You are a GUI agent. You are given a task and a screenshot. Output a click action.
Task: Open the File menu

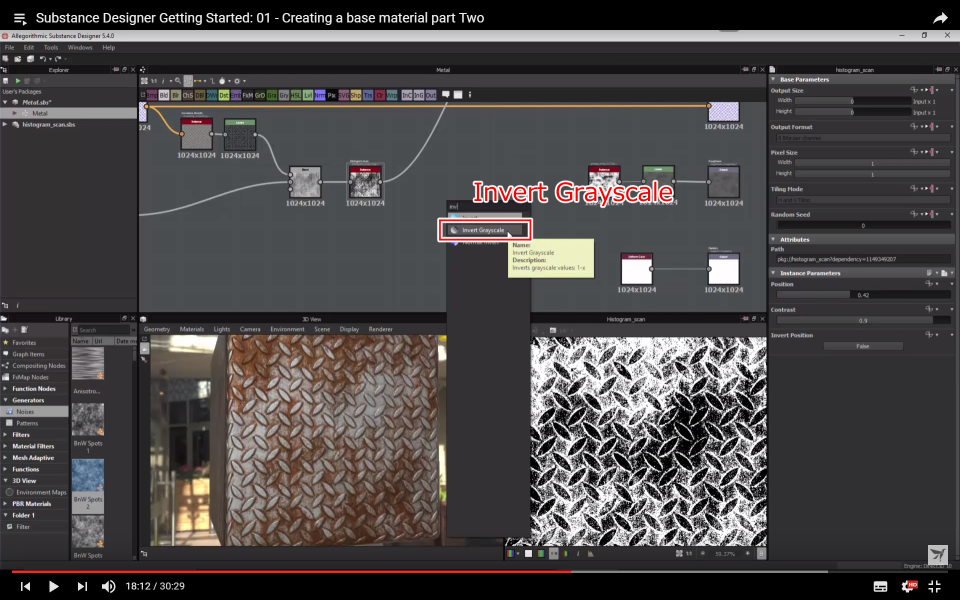pos(10,47)
